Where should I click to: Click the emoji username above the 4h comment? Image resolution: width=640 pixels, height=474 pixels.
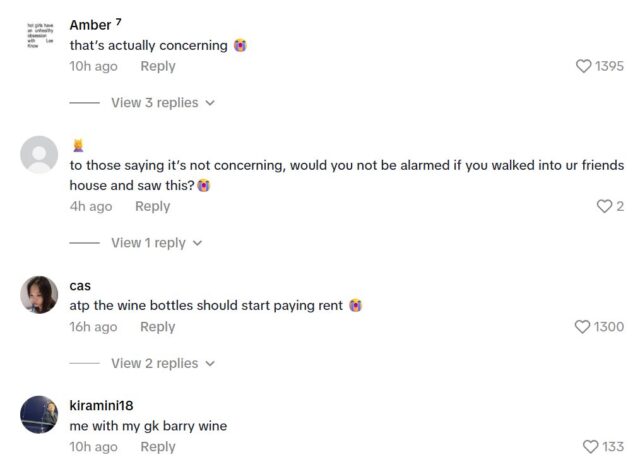(76, 145)
